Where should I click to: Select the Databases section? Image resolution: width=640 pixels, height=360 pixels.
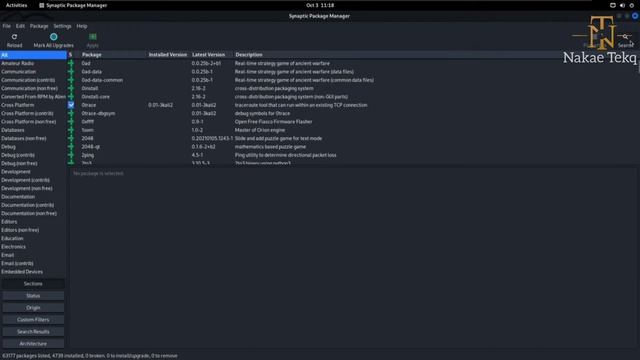[33, 130]
